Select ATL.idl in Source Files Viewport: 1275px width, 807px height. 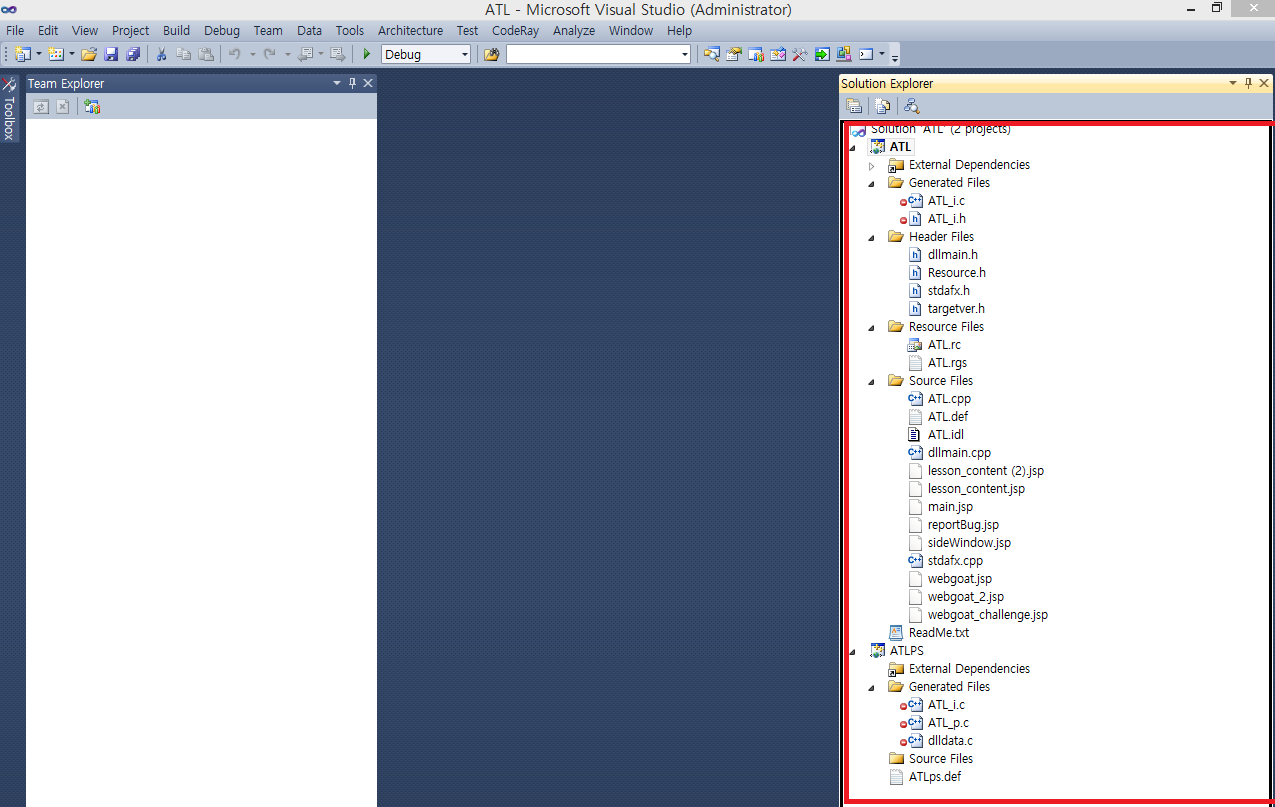coord(945,435)
